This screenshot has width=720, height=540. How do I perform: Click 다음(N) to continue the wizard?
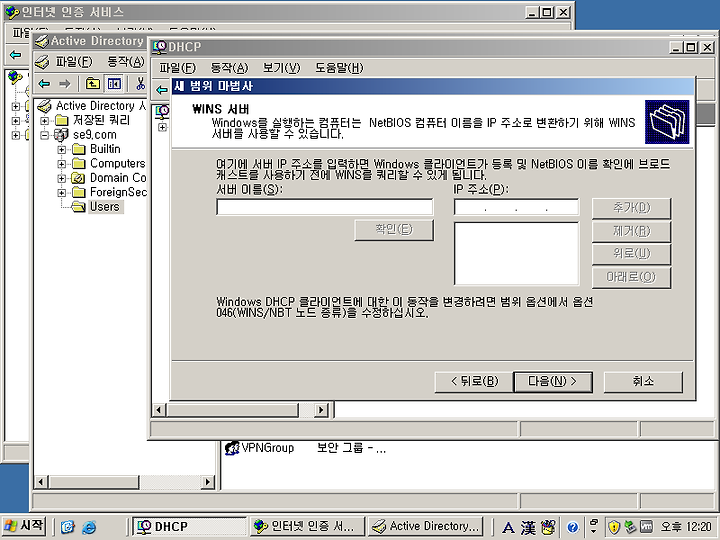pyautogui.click(x=552, y=382)
